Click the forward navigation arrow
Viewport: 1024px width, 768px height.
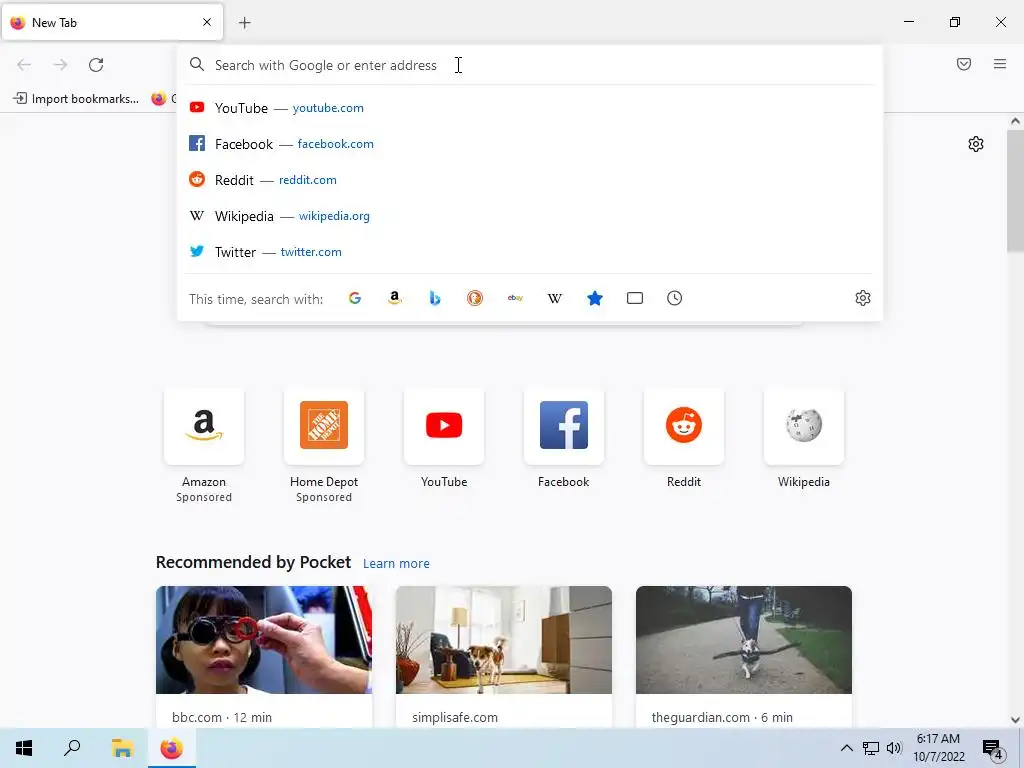pyautogui.click(x=60, y=65)
